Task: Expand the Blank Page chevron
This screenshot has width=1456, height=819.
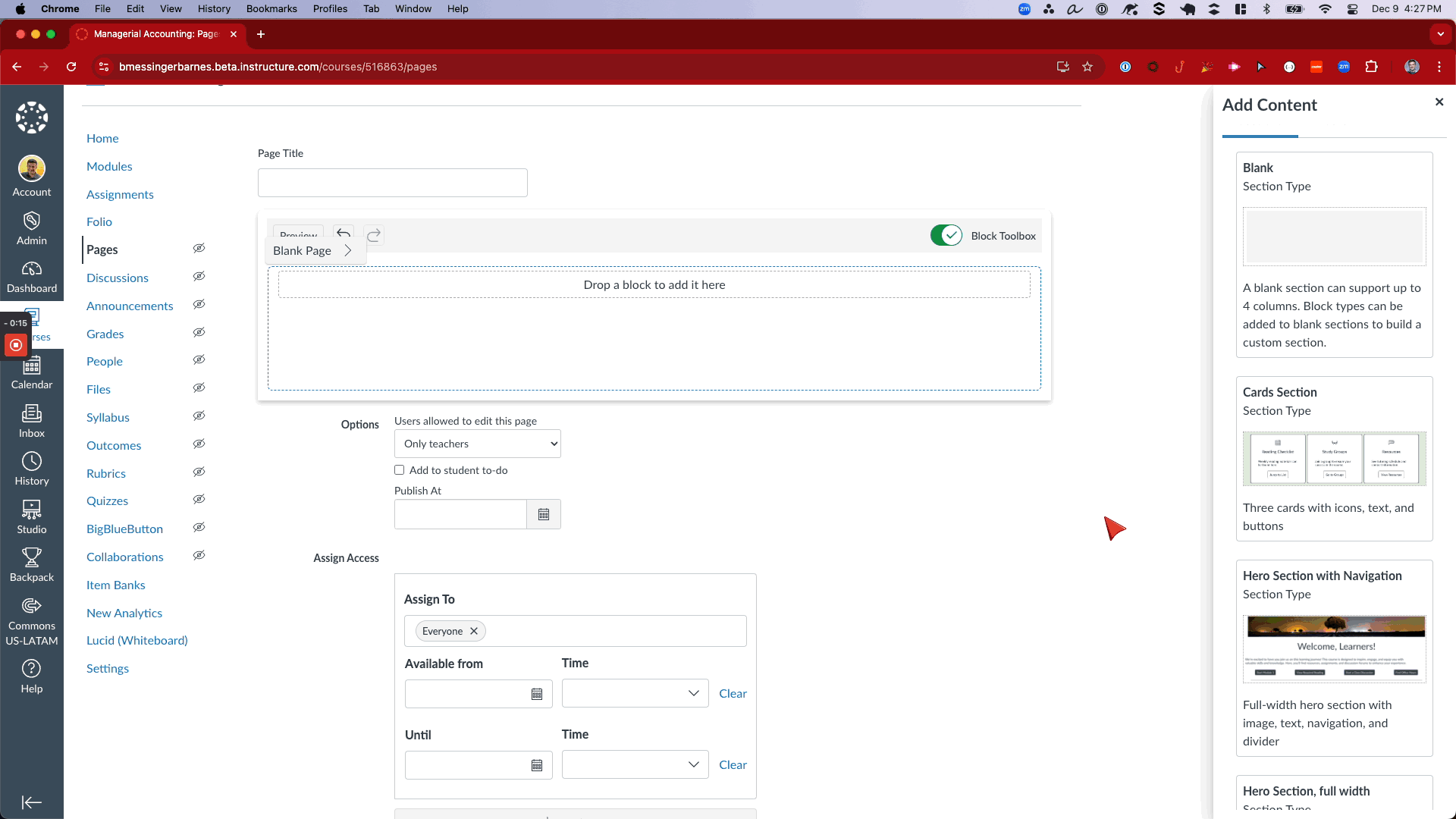Action: click(x=348, y=251)
